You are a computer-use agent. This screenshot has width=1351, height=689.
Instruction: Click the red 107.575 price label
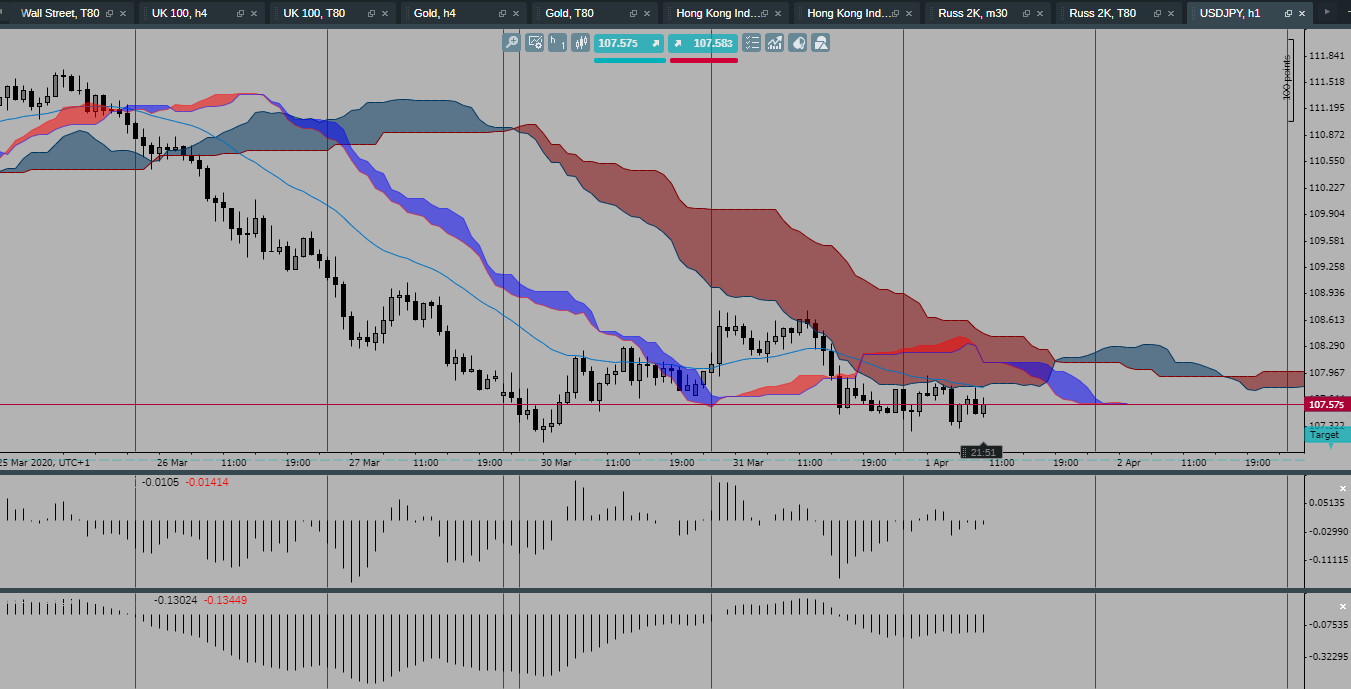(1327, 405)
